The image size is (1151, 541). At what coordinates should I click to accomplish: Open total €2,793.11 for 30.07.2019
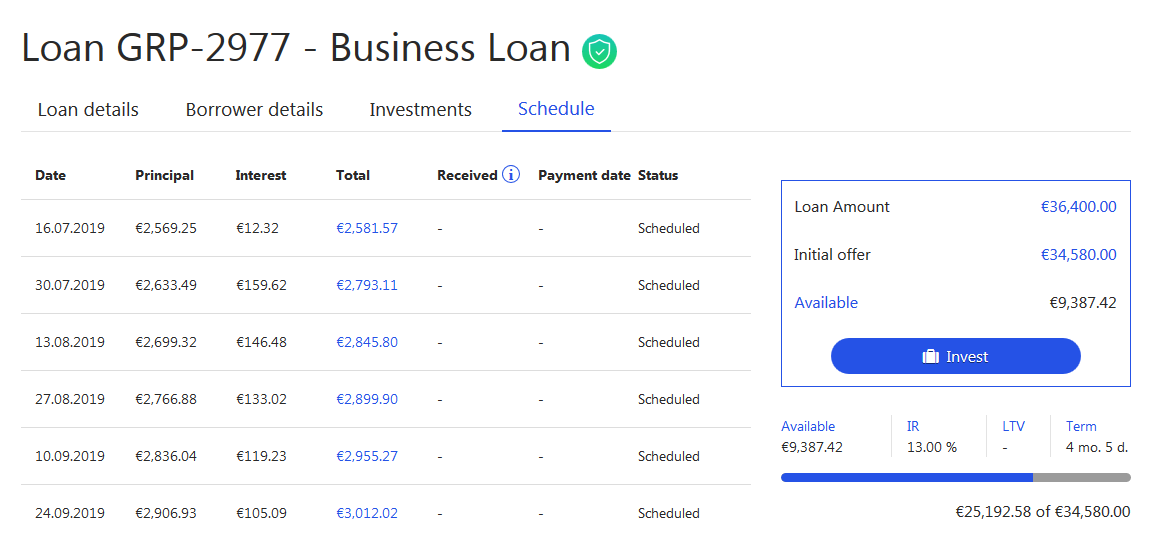click(x=367, y=285)
